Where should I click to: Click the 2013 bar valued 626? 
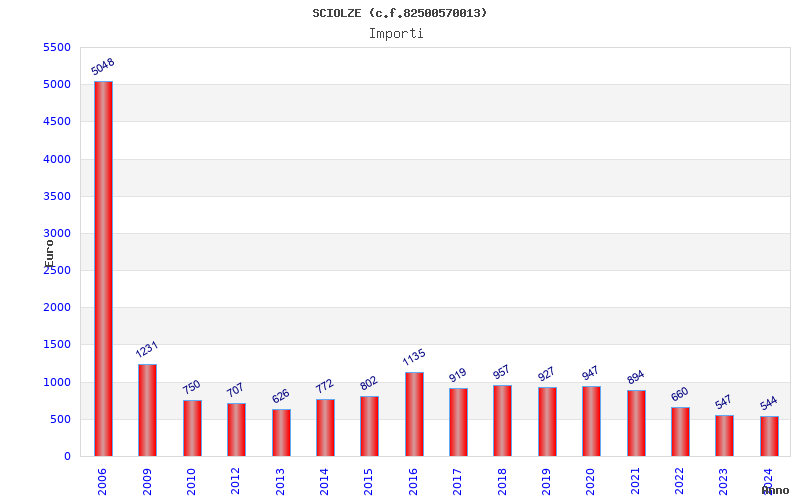281,433
